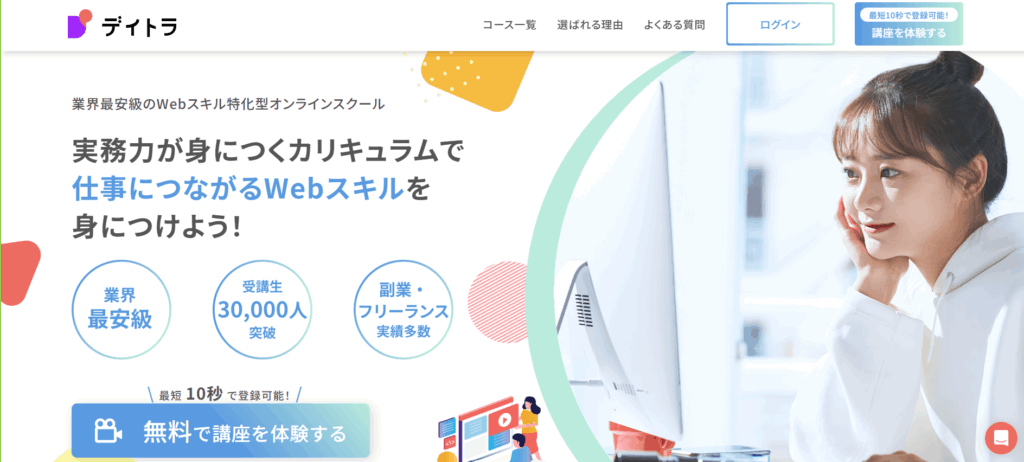Click the ログイン button

[x=780, y=24]
